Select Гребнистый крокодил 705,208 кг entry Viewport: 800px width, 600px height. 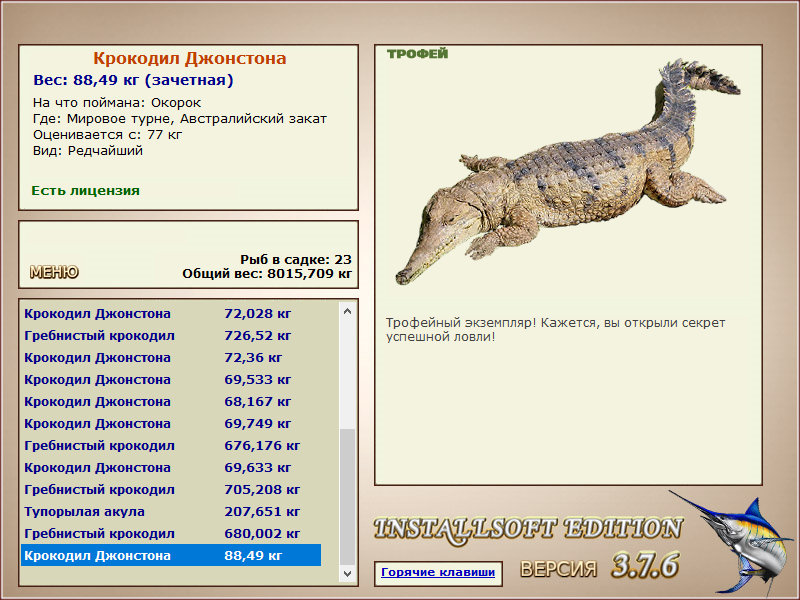point(171,489)
